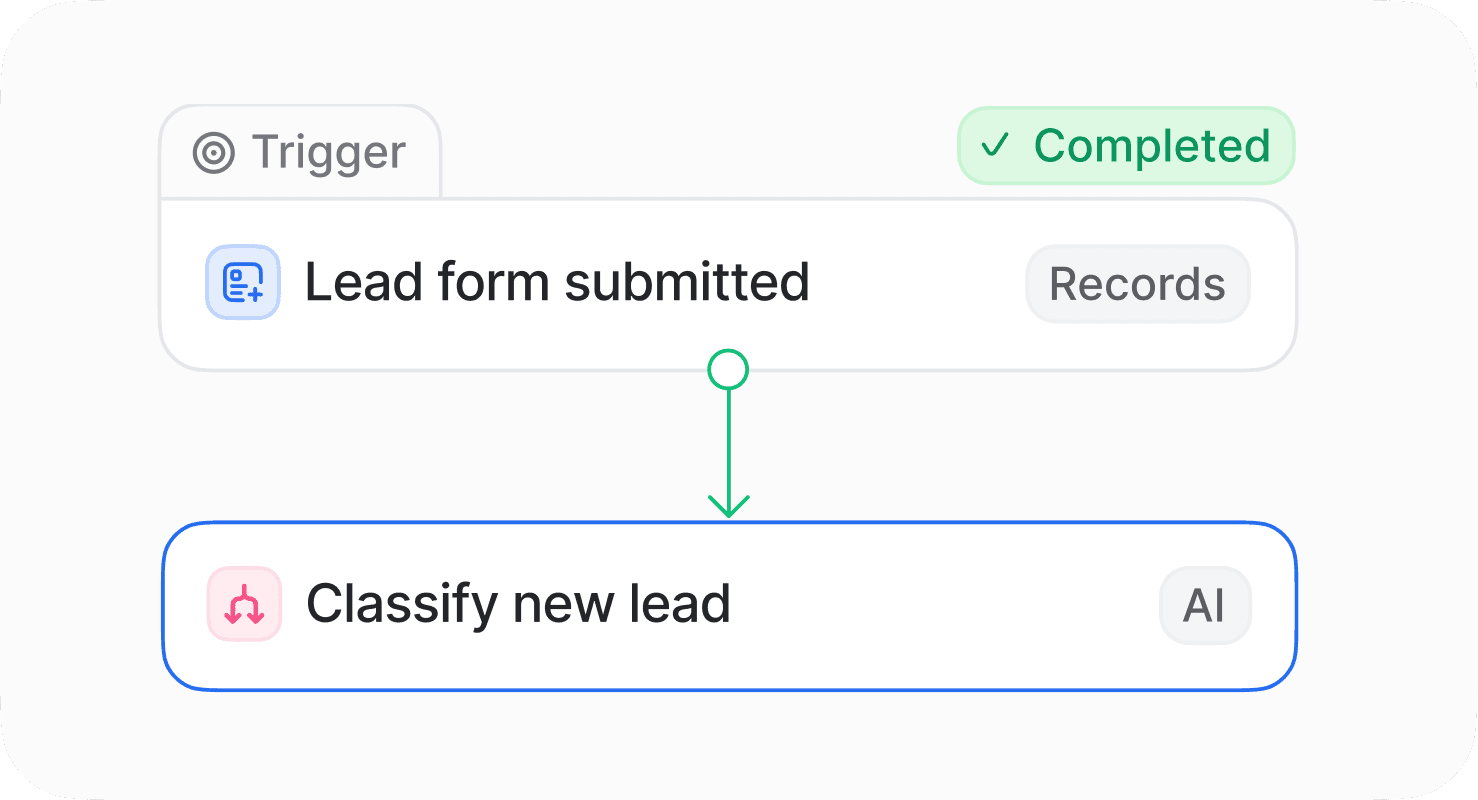Click the Lead form submitted title text

557,282
